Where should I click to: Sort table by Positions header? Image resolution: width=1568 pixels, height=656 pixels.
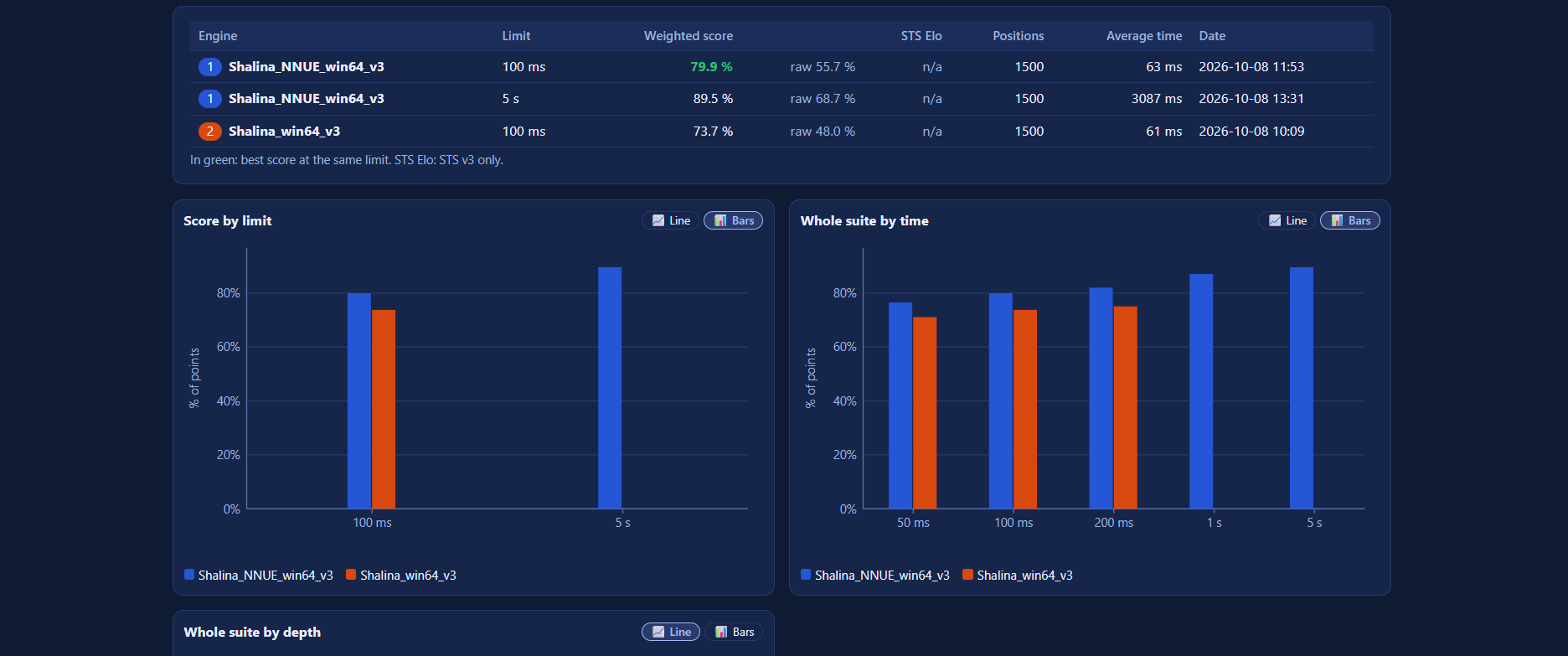(1019, 36)
